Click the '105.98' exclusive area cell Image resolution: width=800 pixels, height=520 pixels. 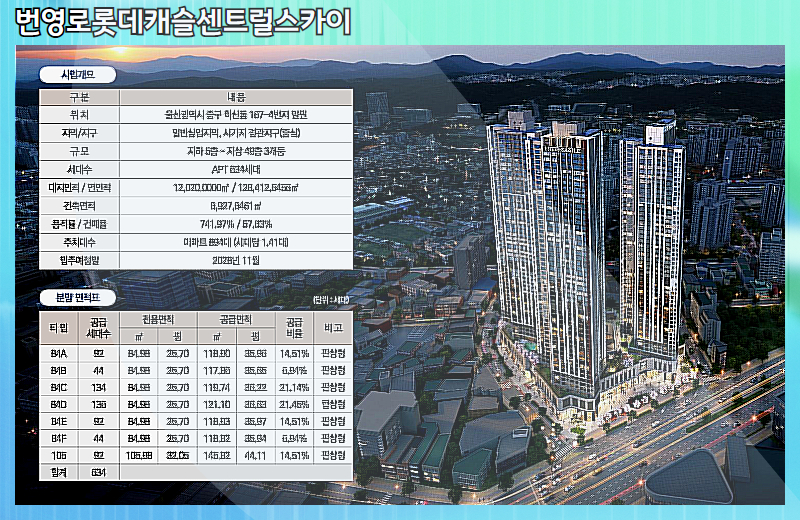point(139,455)
